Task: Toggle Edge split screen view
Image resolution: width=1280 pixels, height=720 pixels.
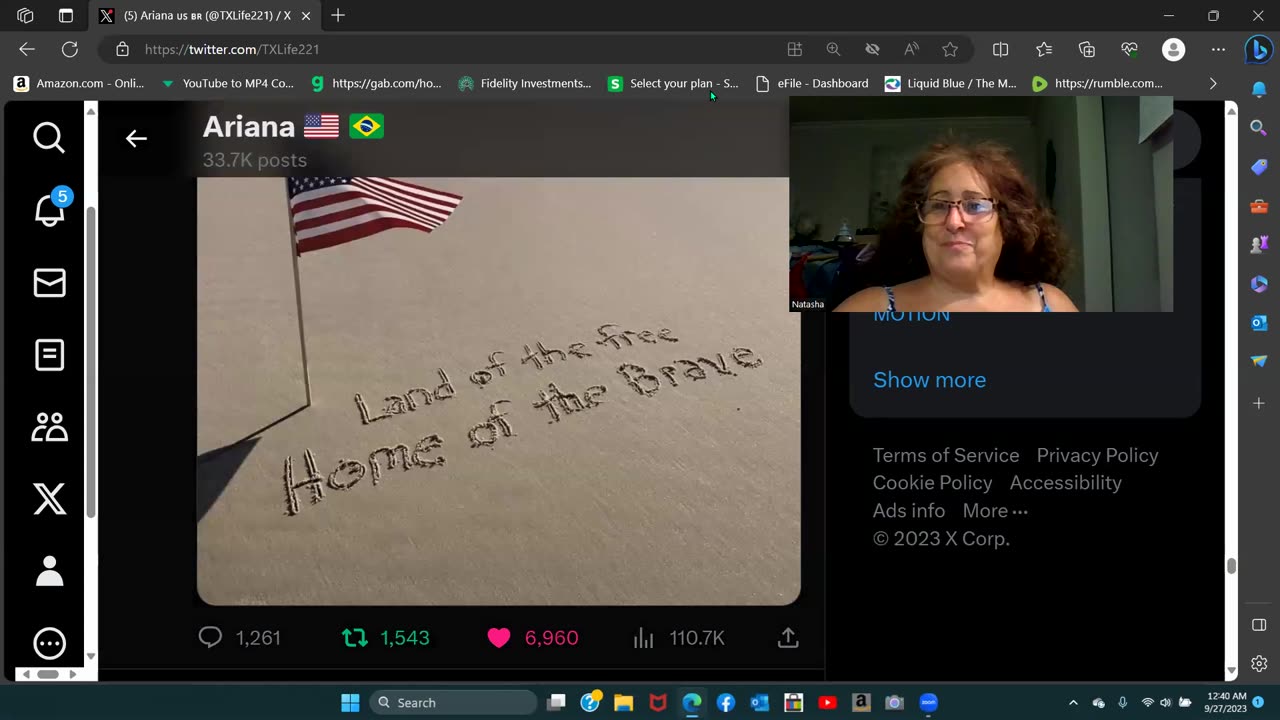Action: [x=1000, y=49]
